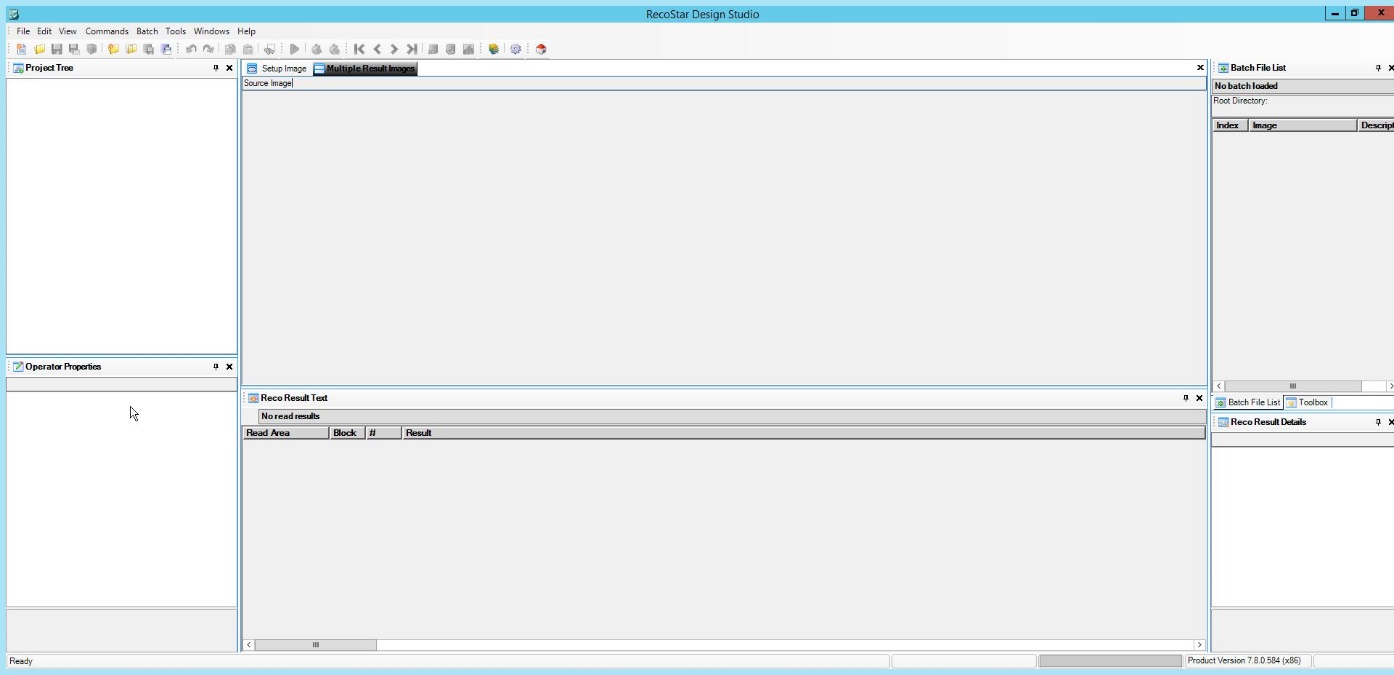This screenshot has height=675, width=1394.
Task: Go to next image arrow icon
Action: 394,49
